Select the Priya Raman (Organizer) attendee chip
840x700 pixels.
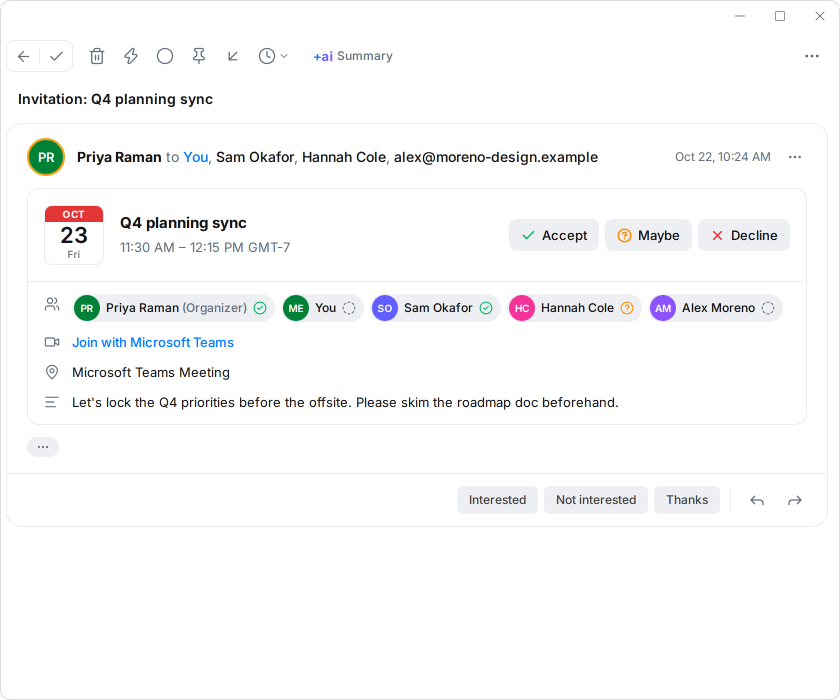tap(174, 308)
